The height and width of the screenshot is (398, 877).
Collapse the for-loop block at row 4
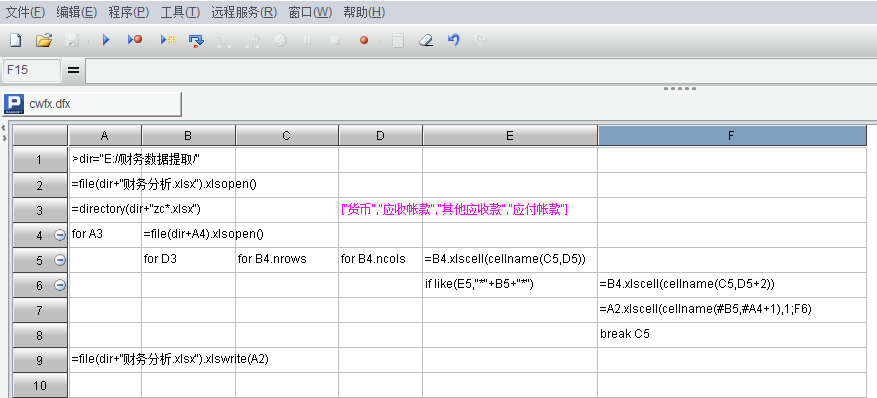(x=60, y=235)
